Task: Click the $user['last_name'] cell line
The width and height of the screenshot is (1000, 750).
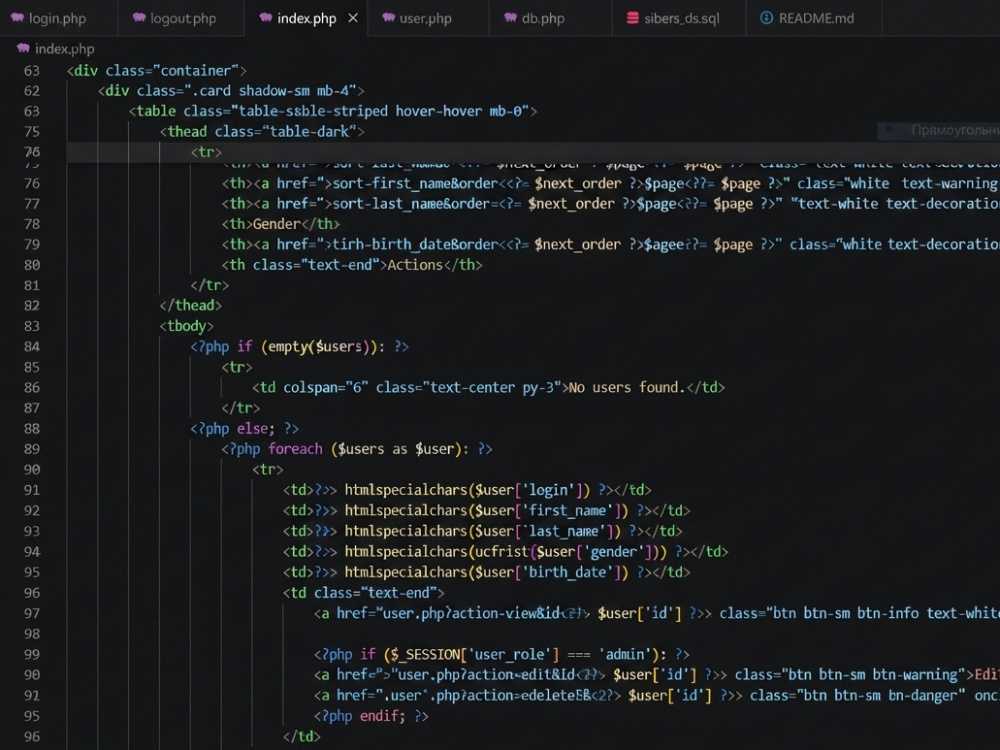Action: tap(482, 531)
